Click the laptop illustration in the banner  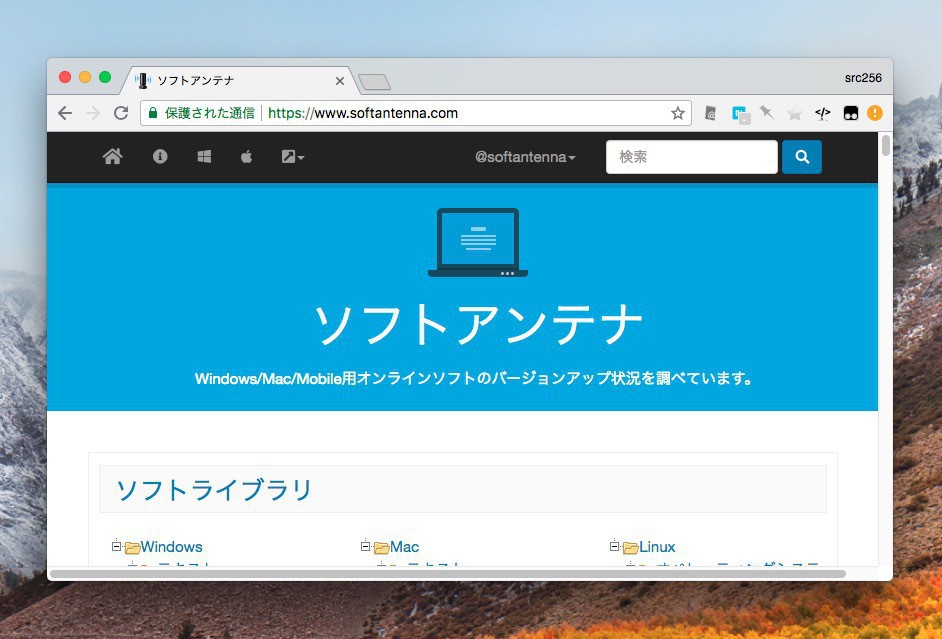pyautogui.click(x=478, y=243)
